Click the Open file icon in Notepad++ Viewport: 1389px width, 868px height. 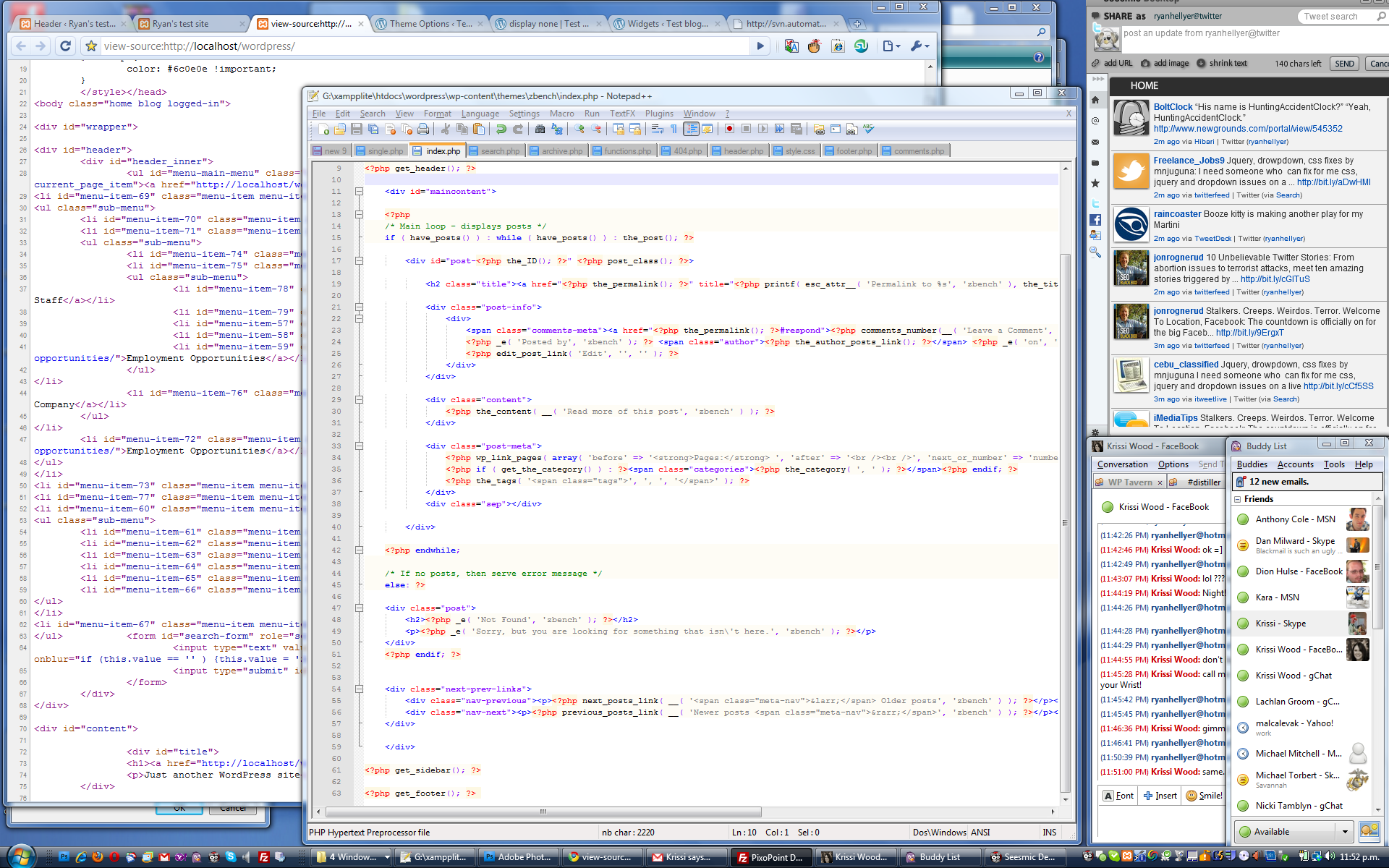339,129
